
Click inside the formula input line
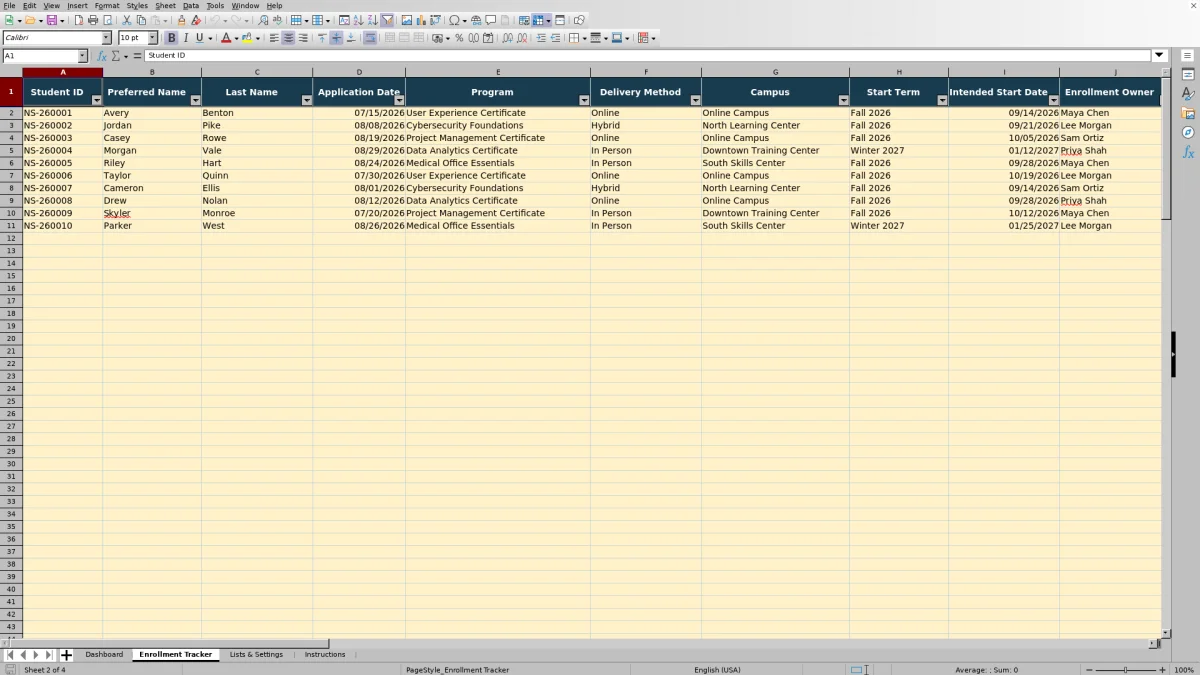click(648, 56)
